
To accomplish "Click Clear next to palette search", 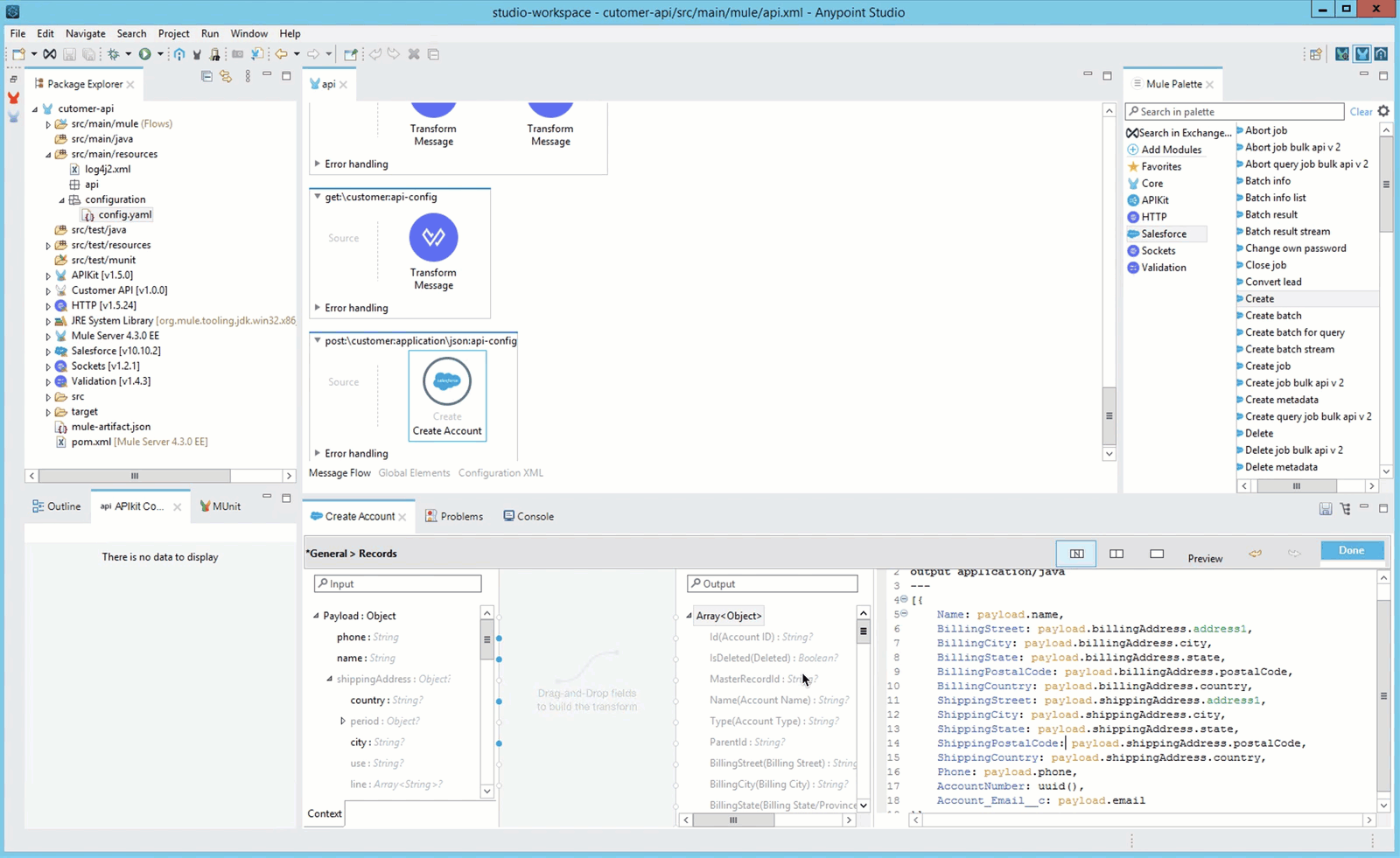I will (1361, 111).
